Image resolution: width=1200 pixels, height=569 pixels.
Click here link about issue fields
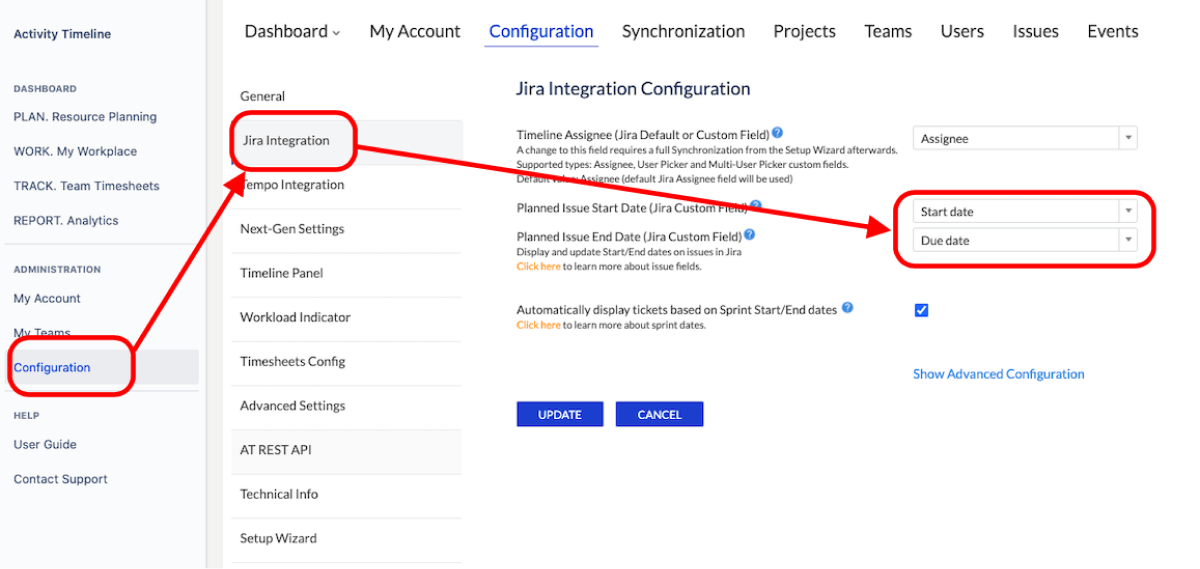pos(538,266)
